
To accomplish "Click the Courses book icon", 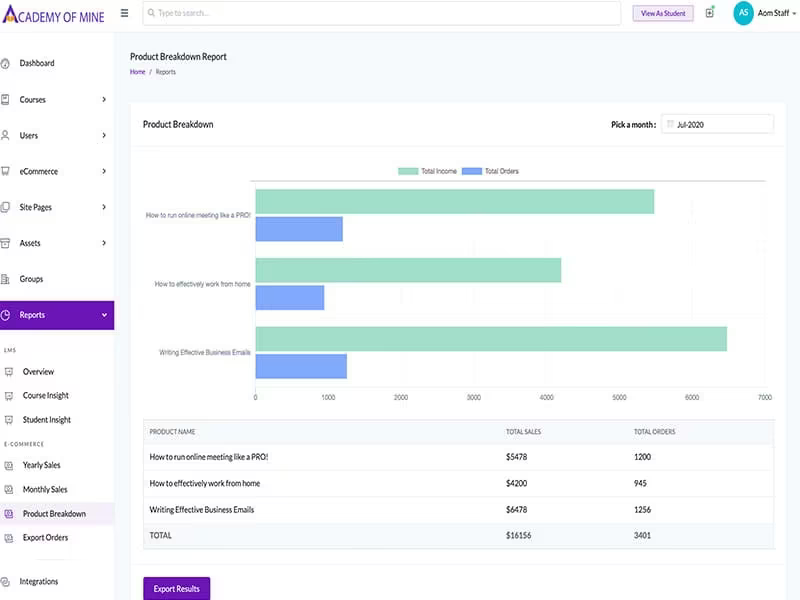I will pyautogui.click(x=5, y=99).
